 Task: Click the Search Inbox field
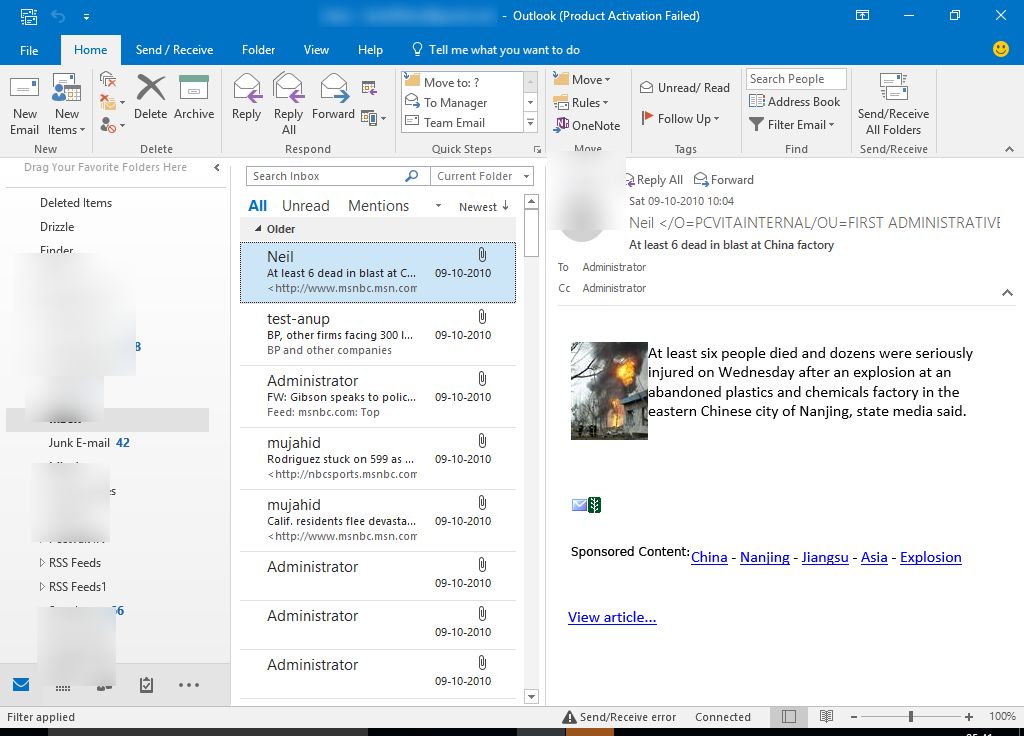pyautogui.click(x=327, y=176)
